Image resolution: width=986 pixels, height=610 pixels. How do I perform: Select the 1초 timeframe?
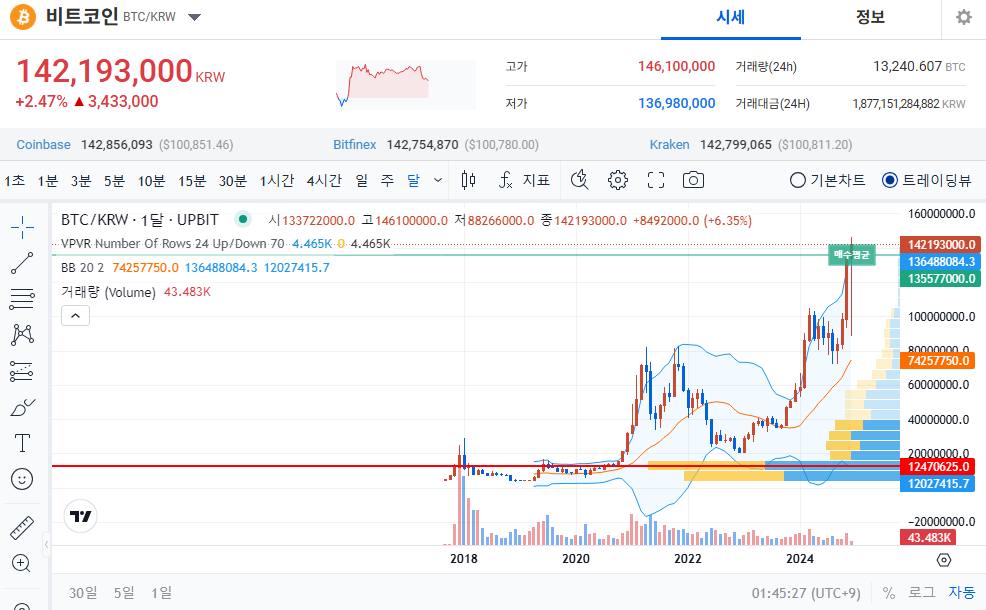pyautogui.click(x=14, y=181)
